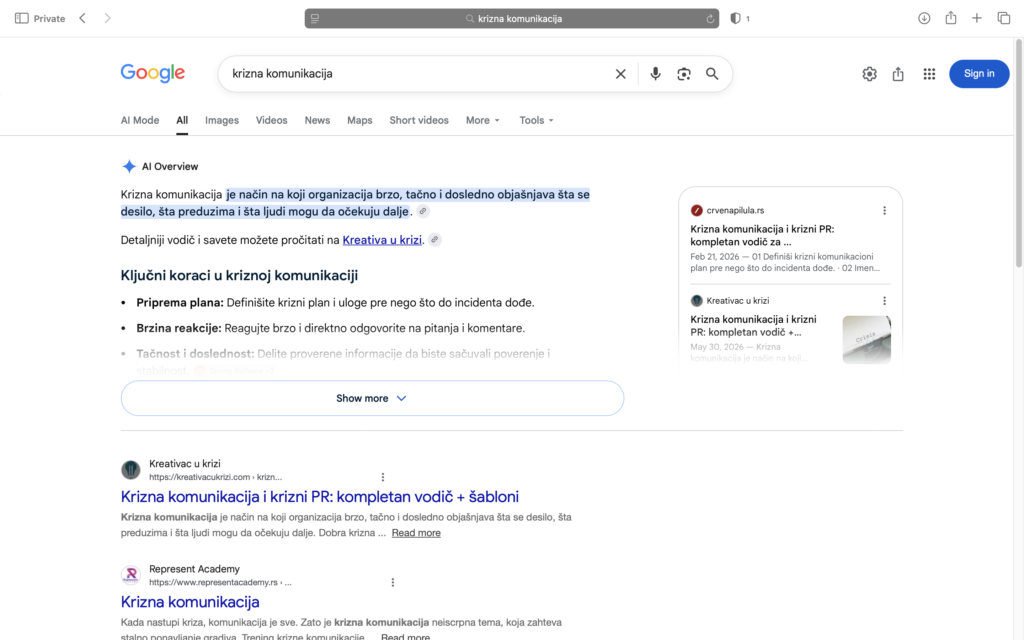The width and height of the screenshot is (1024, 640).
Task: Show the tab overview icon
Action: pyautogui.click(x=1004, y=18)
